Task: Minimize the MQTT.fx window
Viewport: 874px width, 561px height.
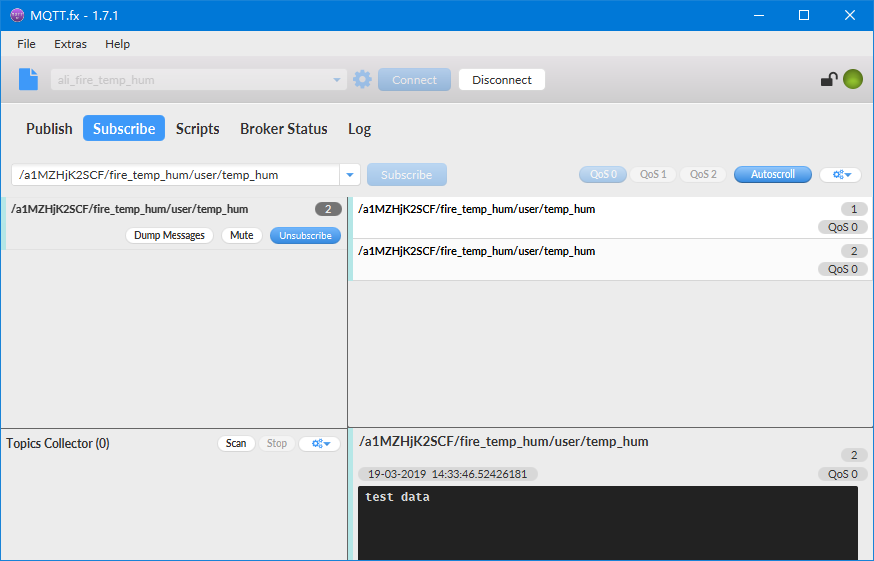Action: (759, 15)
